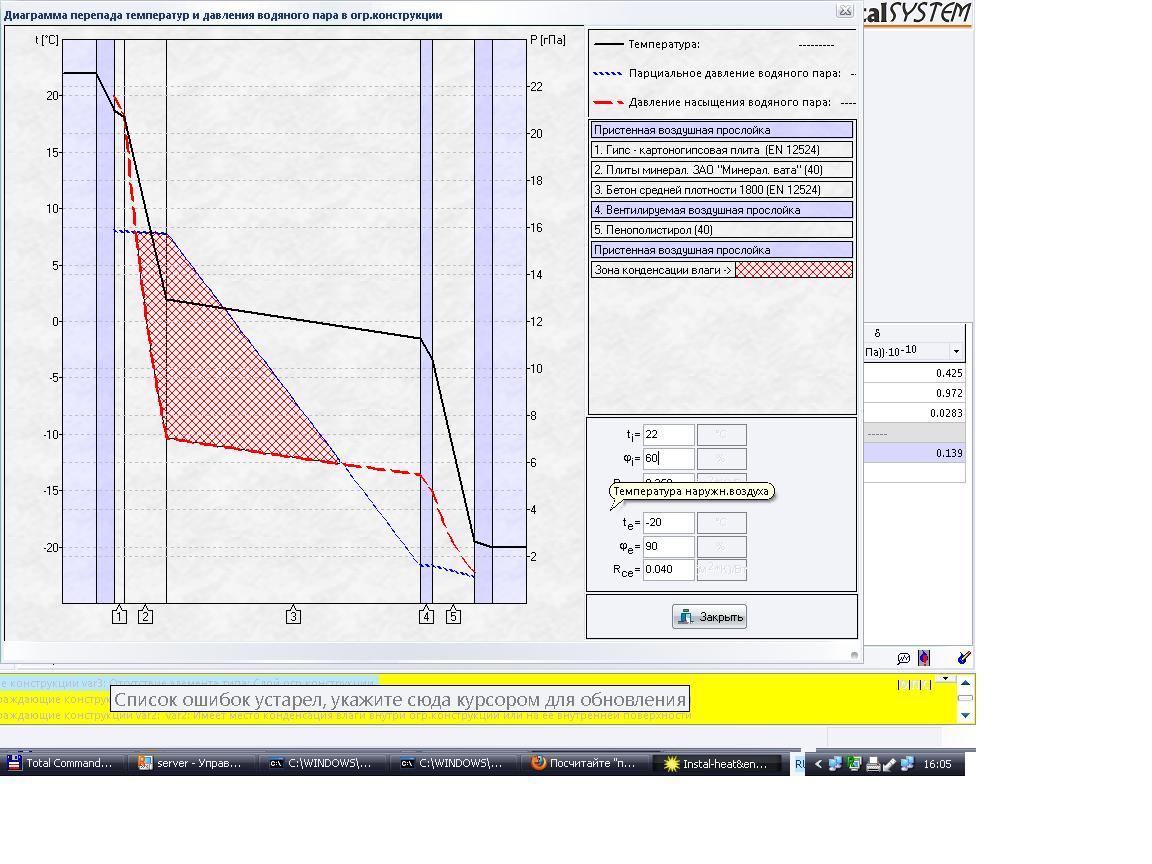Open the δ units dropdown in background table

(x=956, y=351)
